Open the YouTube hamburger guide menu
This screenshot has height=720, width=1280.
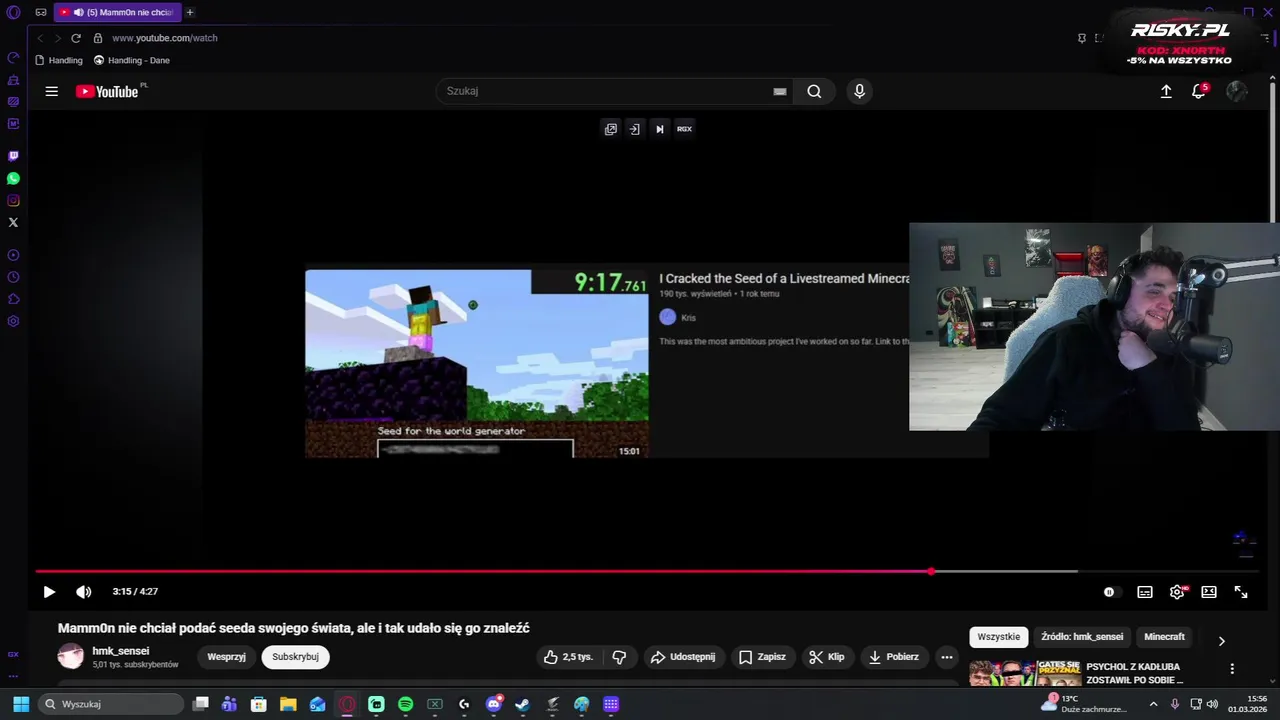51,91
